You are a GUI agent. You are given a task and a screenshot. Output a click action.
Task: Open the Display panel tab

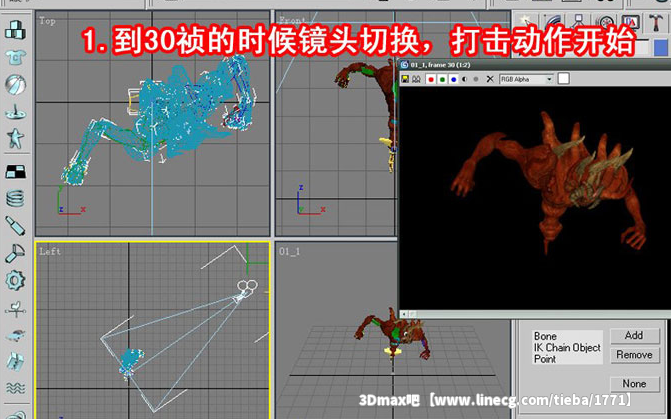coord(631,22)
